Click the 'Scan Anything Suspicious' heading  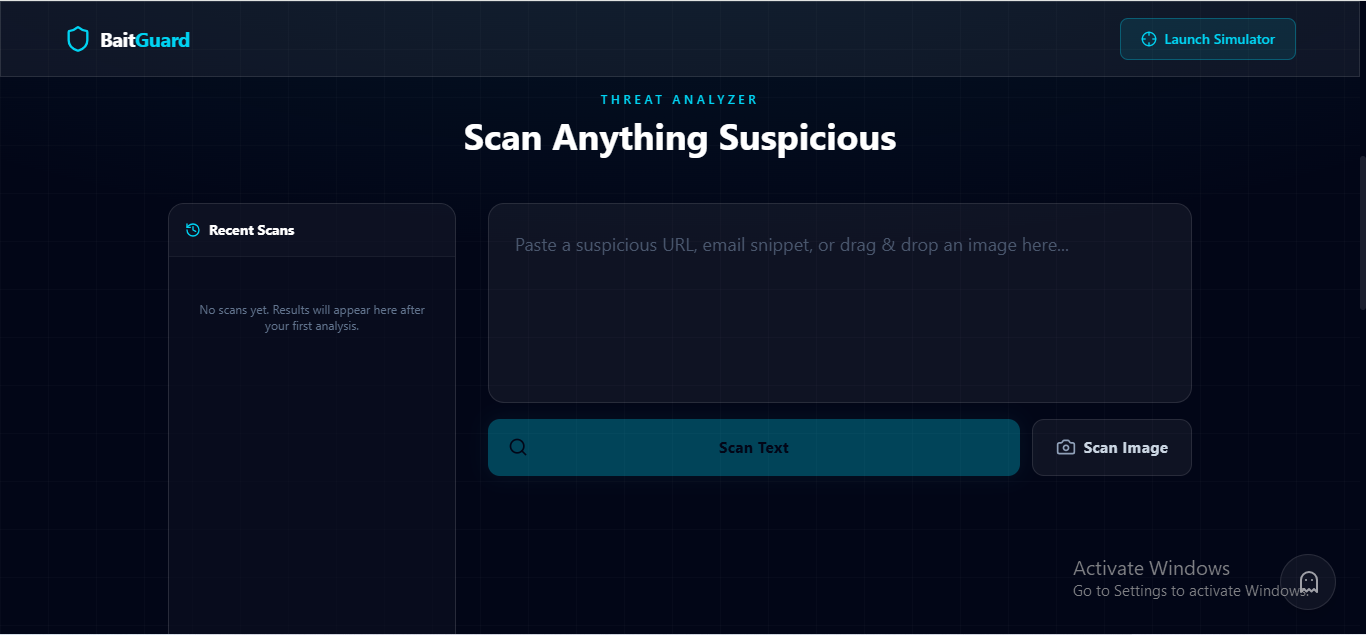[x=680, y=137]
